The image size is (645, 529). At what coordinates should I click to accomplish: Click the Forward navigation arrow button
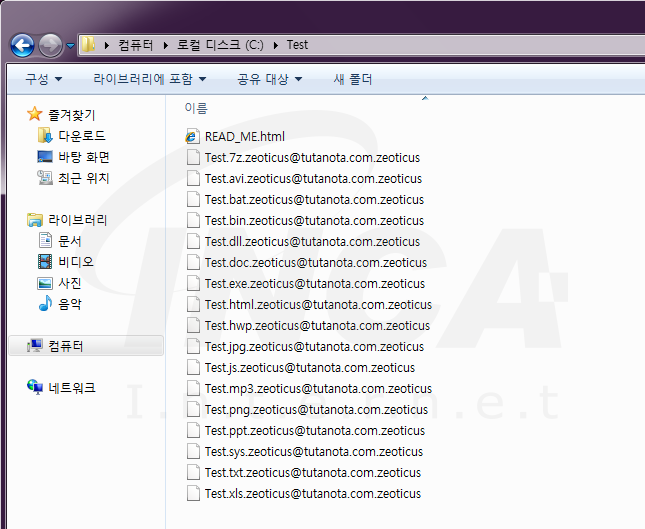(x=50, y=45)
